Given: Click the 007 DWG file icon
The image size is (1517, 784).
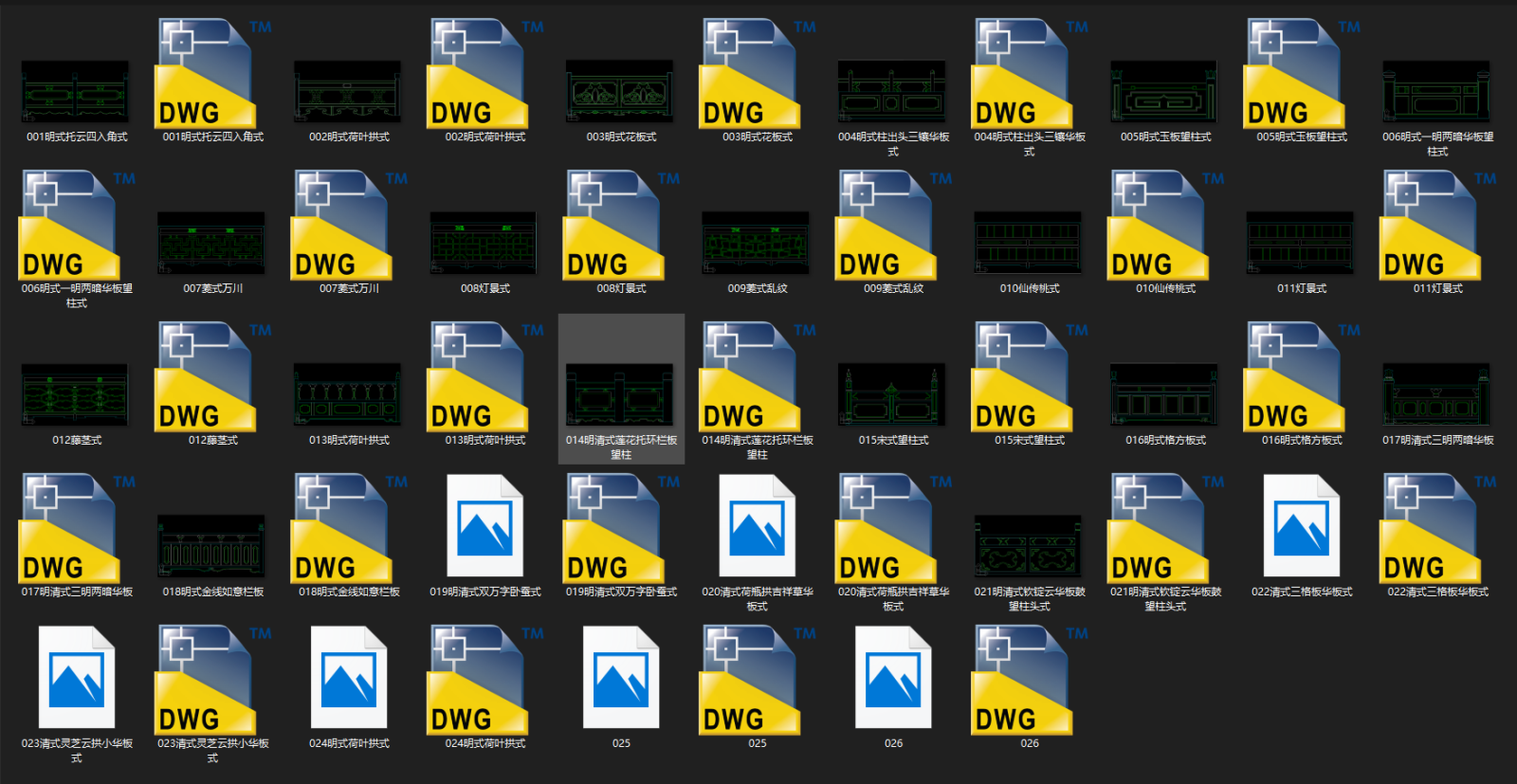Looking at the screenshot, I should pyautogui.click(x=342, y=225).
